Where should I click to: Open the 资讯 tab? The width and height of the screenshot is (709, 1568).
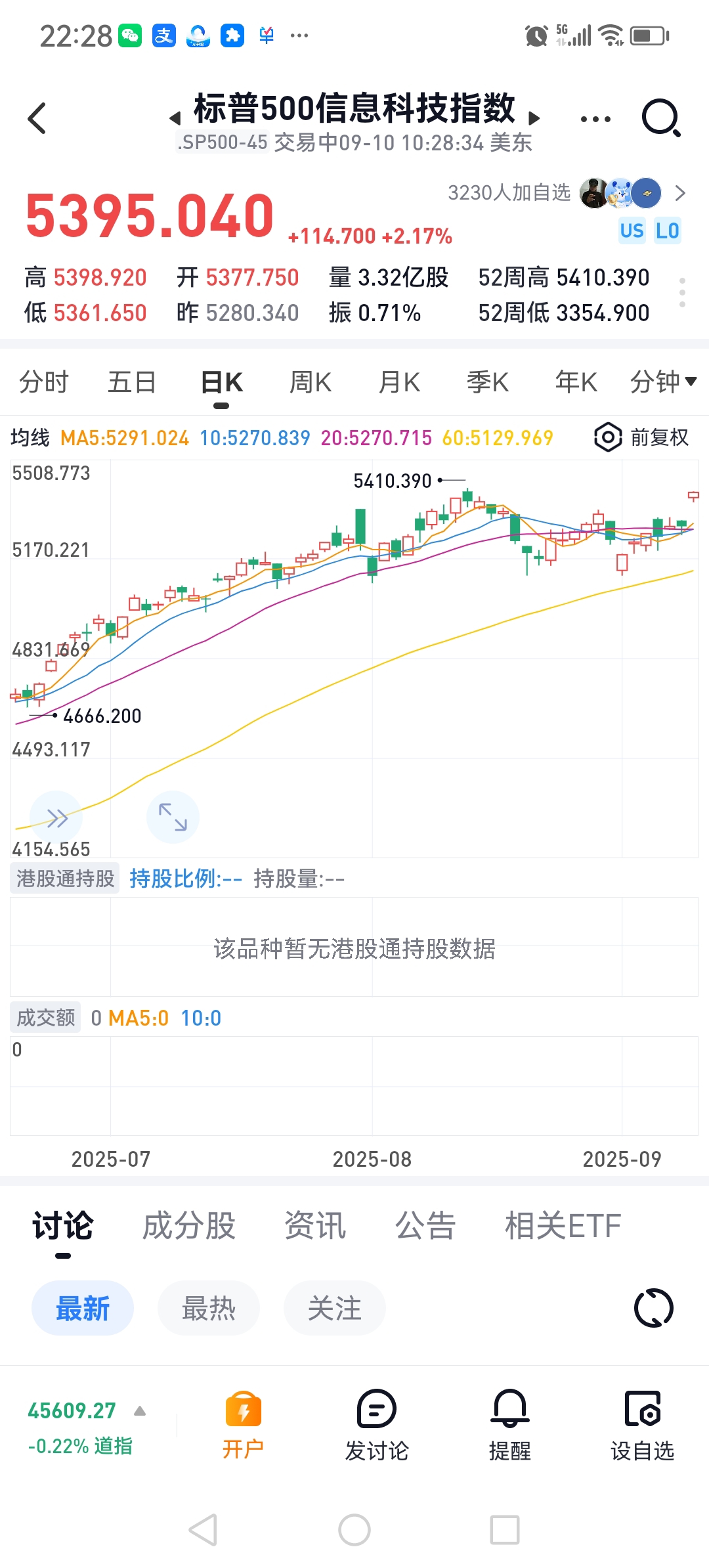pyautogui.click(x=315, y=1226)
